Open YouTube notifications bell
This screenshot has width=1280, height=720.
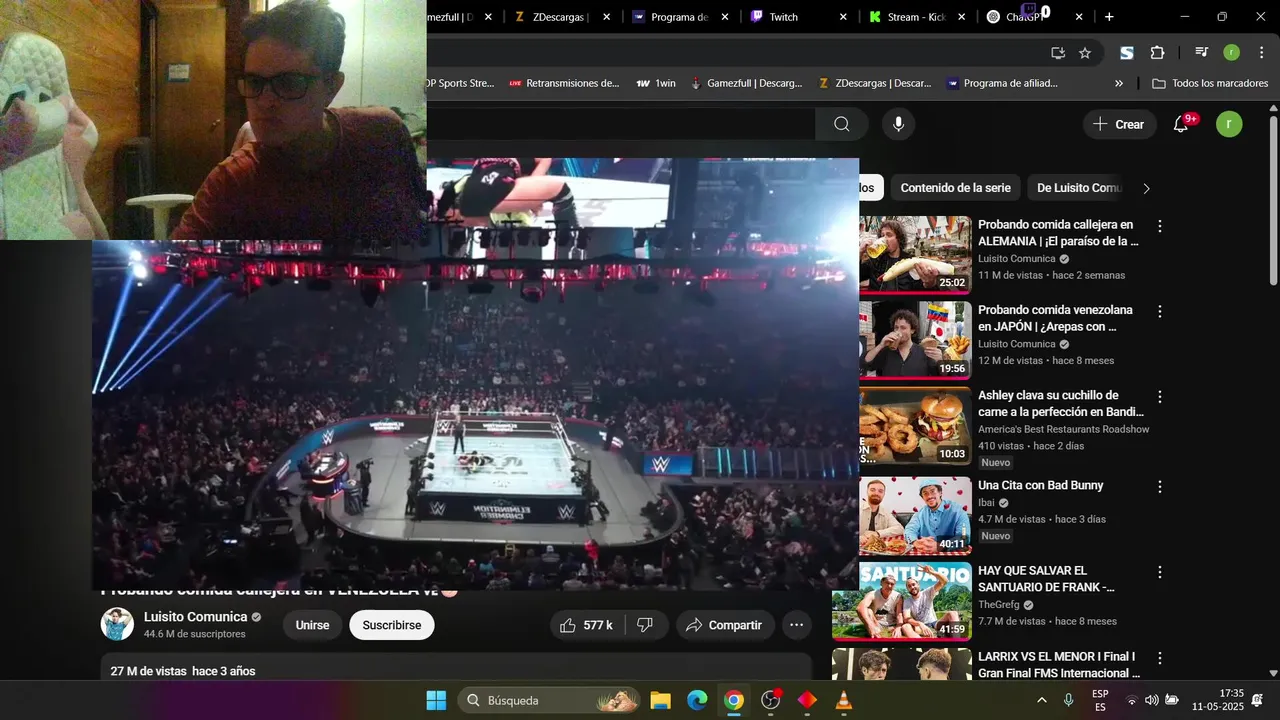(1181, 124)
